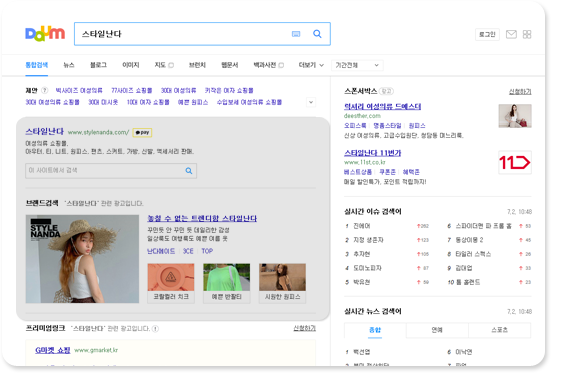Click the pay badge icon
The height and width of the screenshot is (373, 561).
[142, 132]
